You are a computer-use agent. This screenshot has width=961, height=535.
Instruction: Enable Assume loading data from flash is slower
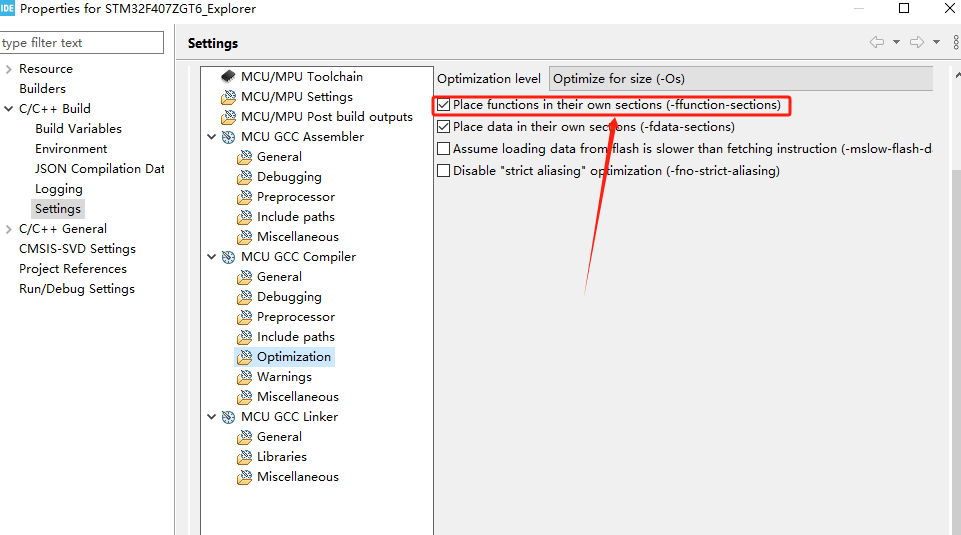coord(444,149)
